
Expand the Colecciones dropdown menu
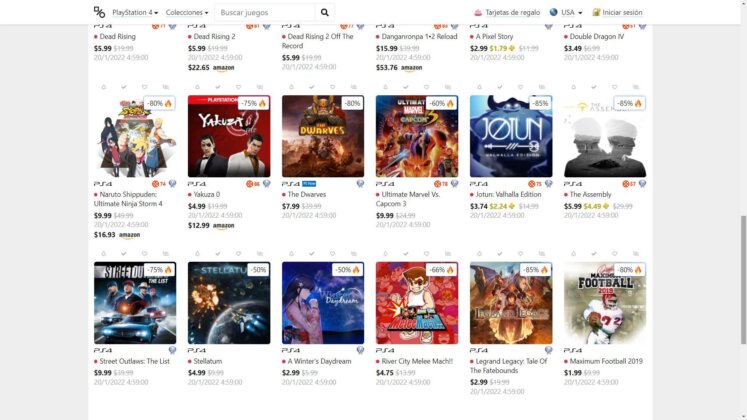coord(187,12)
